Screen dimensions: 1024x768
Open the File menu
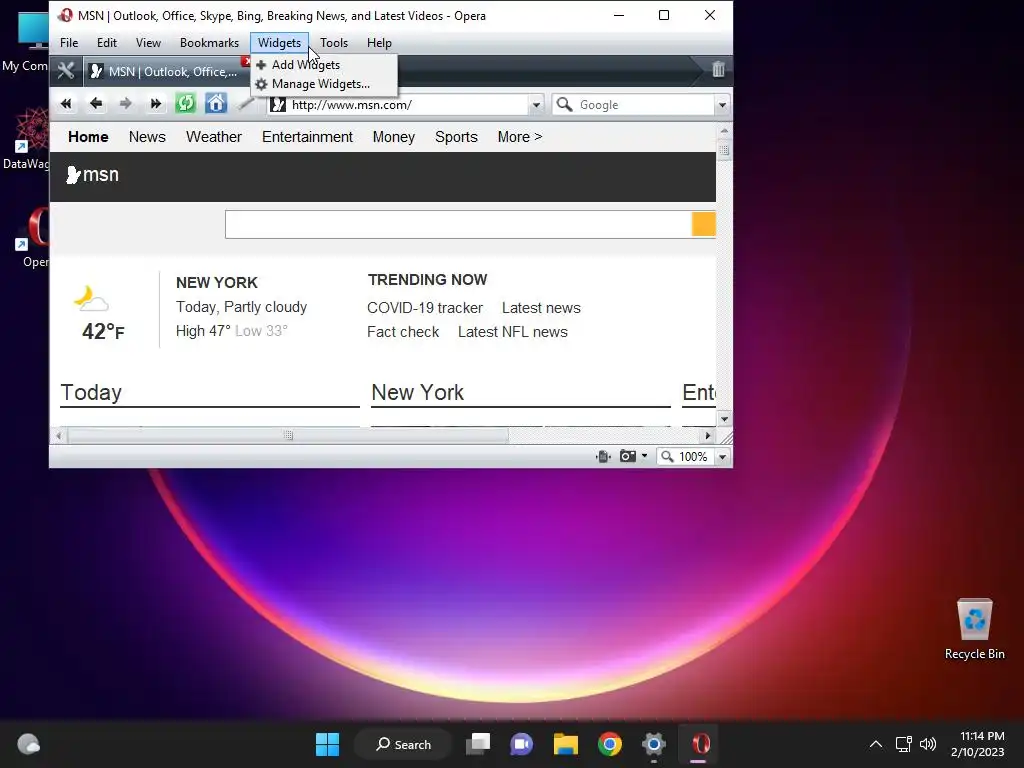tap(69, 42)
